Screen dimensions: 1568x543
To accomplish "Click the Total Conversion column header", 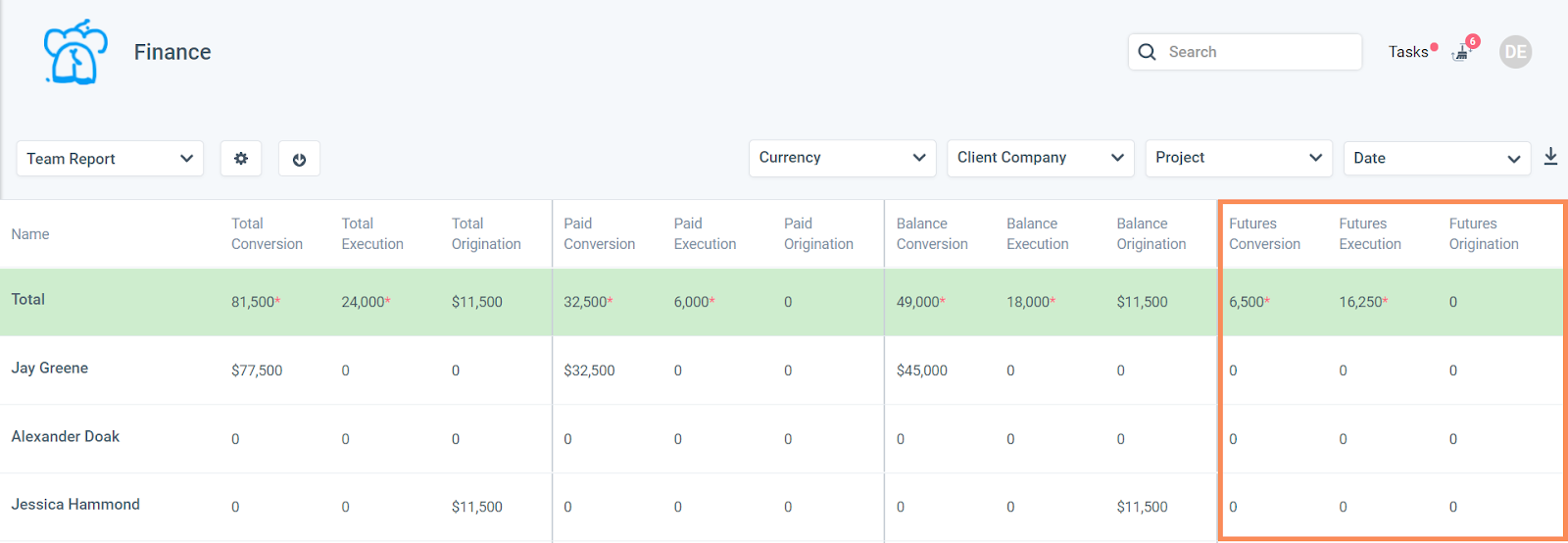I will click(267, 234).
